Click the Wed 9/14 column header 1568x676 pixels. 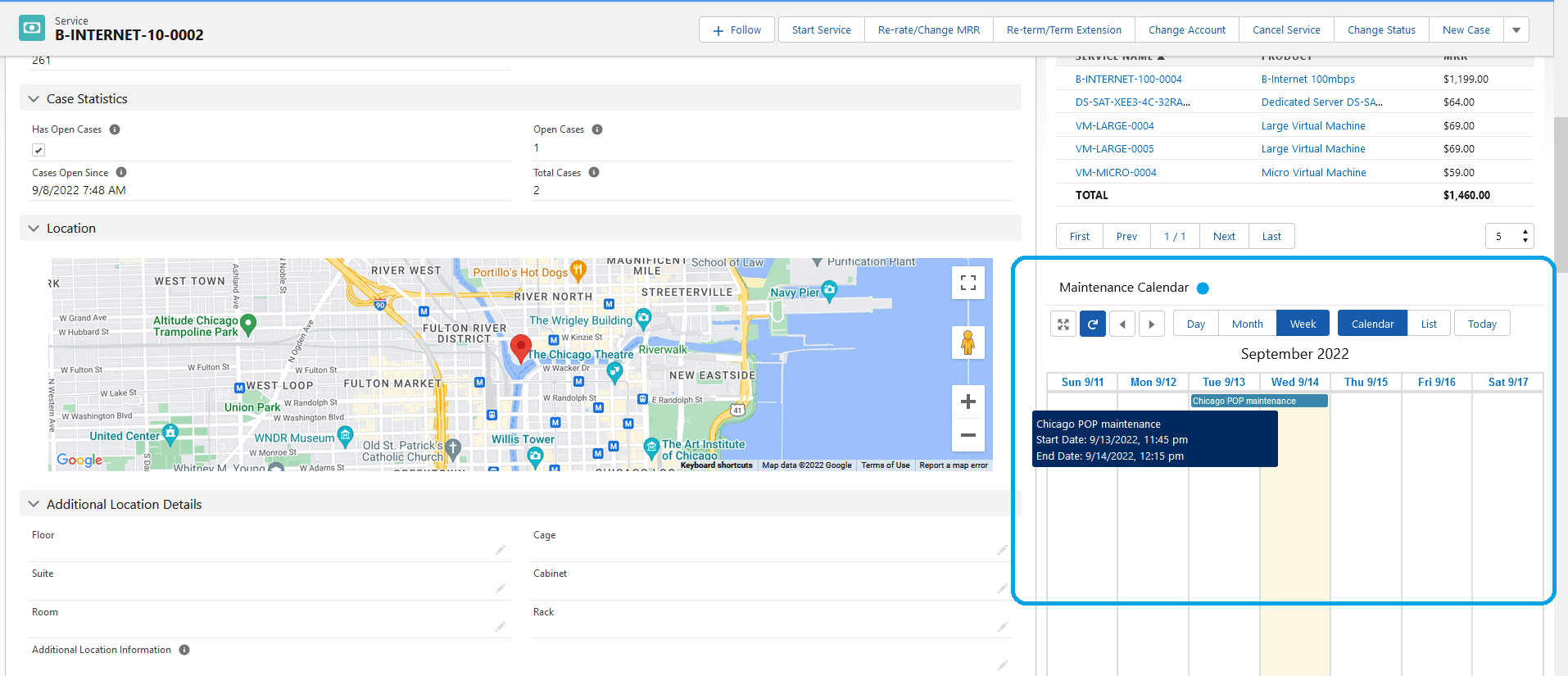1295,382
